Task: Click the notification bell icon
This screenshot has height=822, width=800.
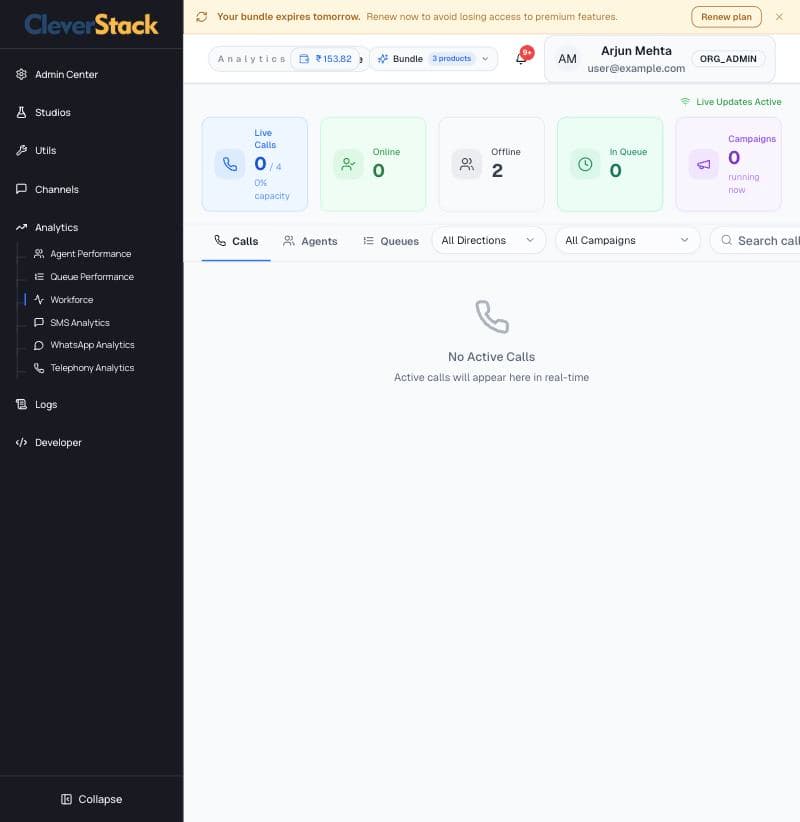Action: point(521,59)
